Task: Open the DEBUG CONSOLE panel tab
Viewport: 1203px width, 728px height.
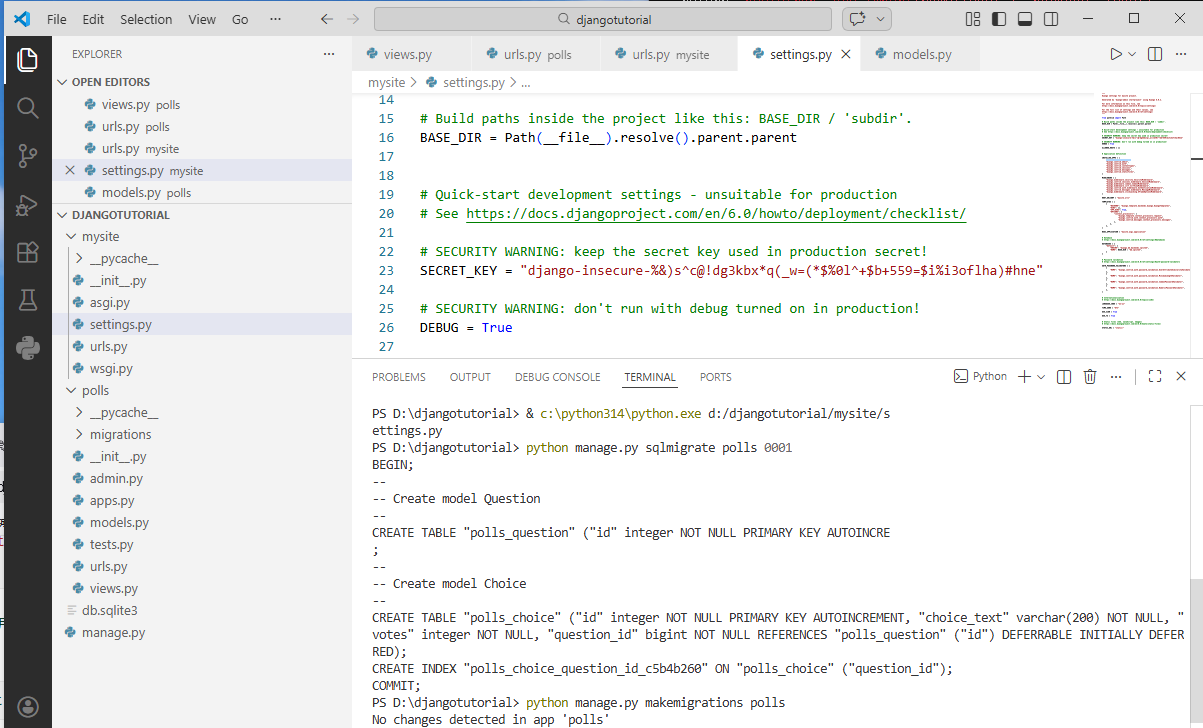Action: pos(558,377)
